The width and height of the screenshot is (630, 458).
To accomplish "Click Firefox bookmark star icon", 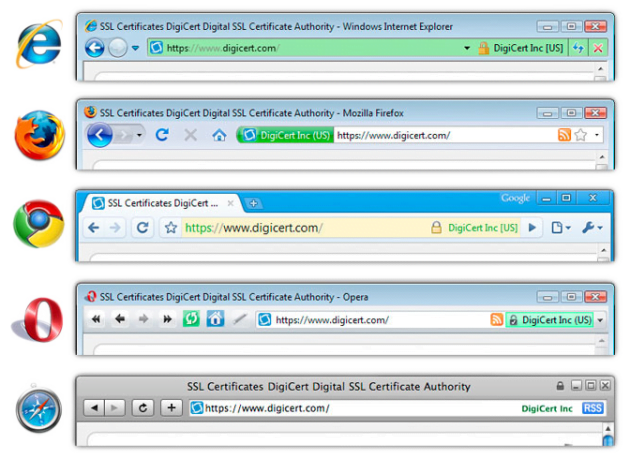I will tap(581, 135).
